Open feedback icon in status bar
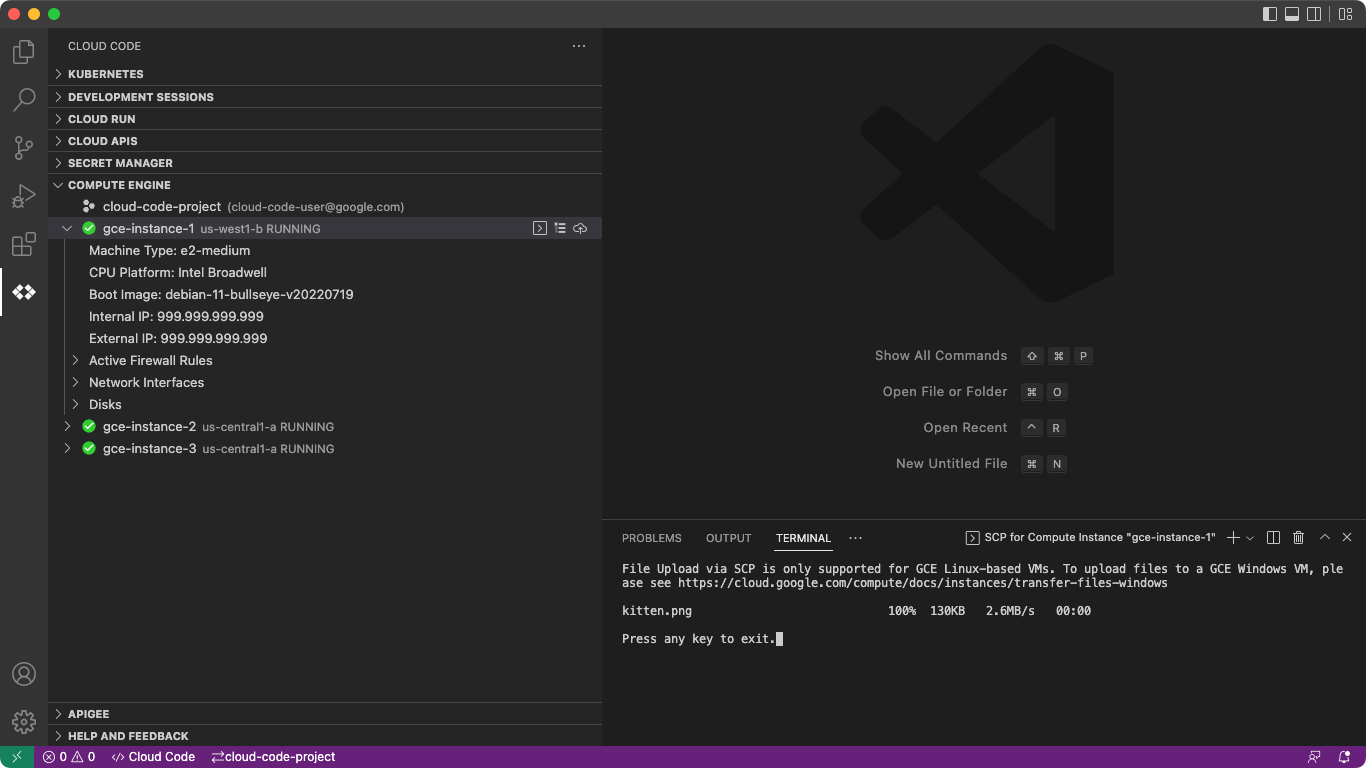The height and width of the screenshot is (768, 1366). click(x=1314, y=757)
